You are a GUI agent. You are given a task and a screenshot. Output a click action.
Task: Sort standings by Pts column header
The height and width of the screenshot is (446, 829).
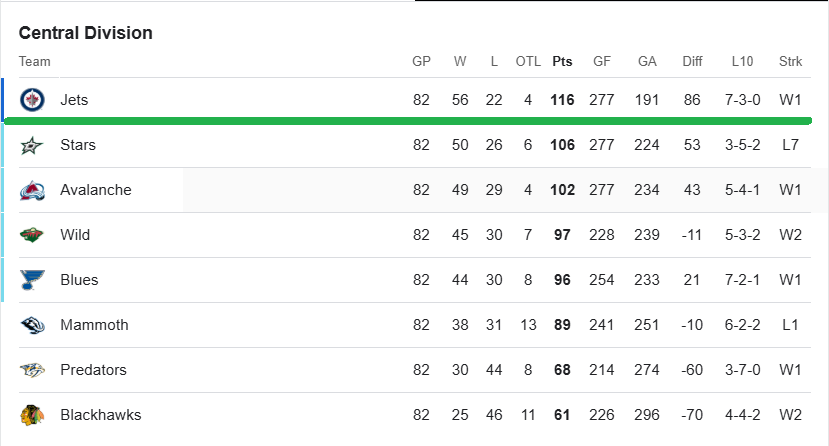[562, 61]
